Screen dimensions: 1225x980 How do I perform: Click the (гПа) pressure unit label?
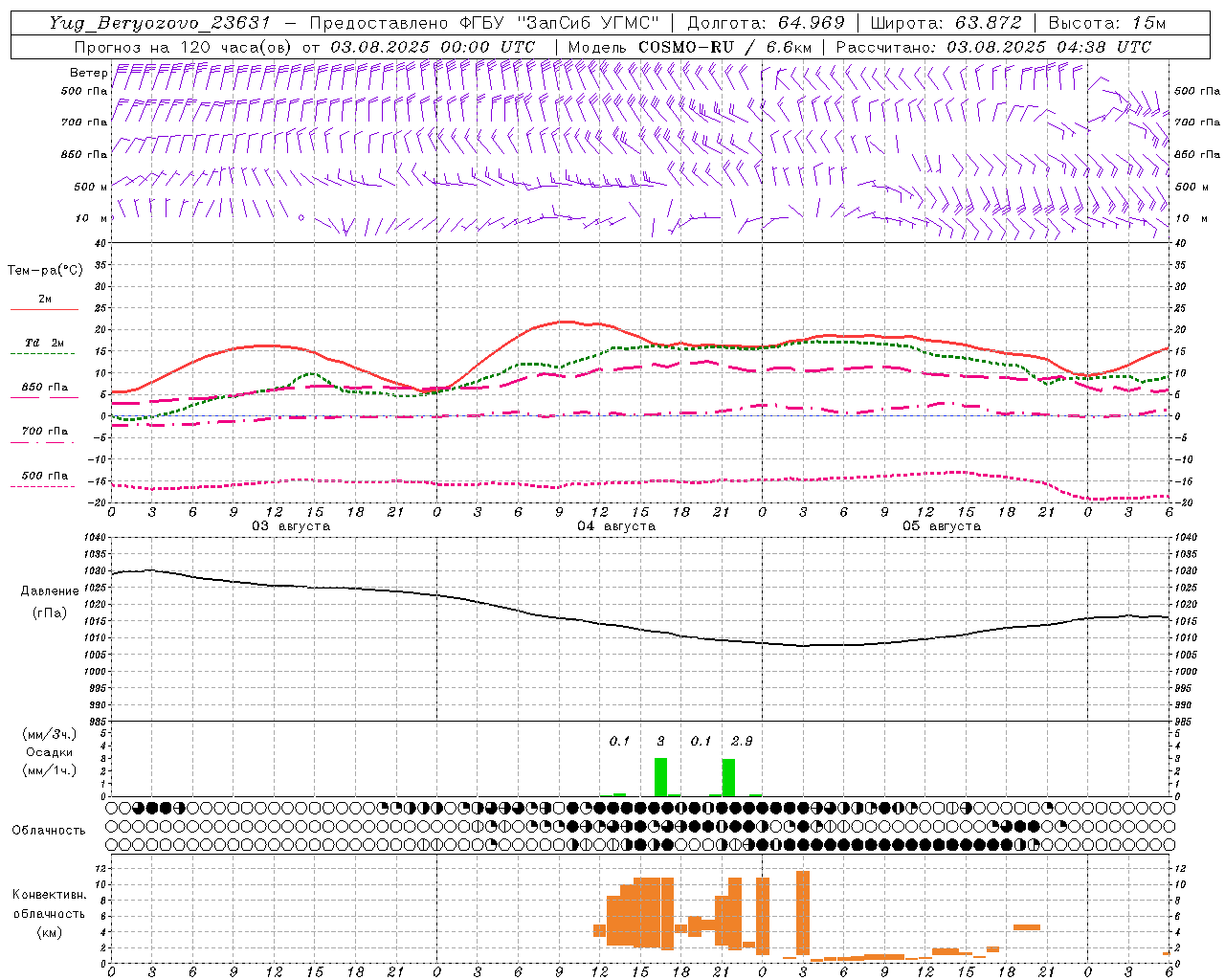[x=48, y=613]
